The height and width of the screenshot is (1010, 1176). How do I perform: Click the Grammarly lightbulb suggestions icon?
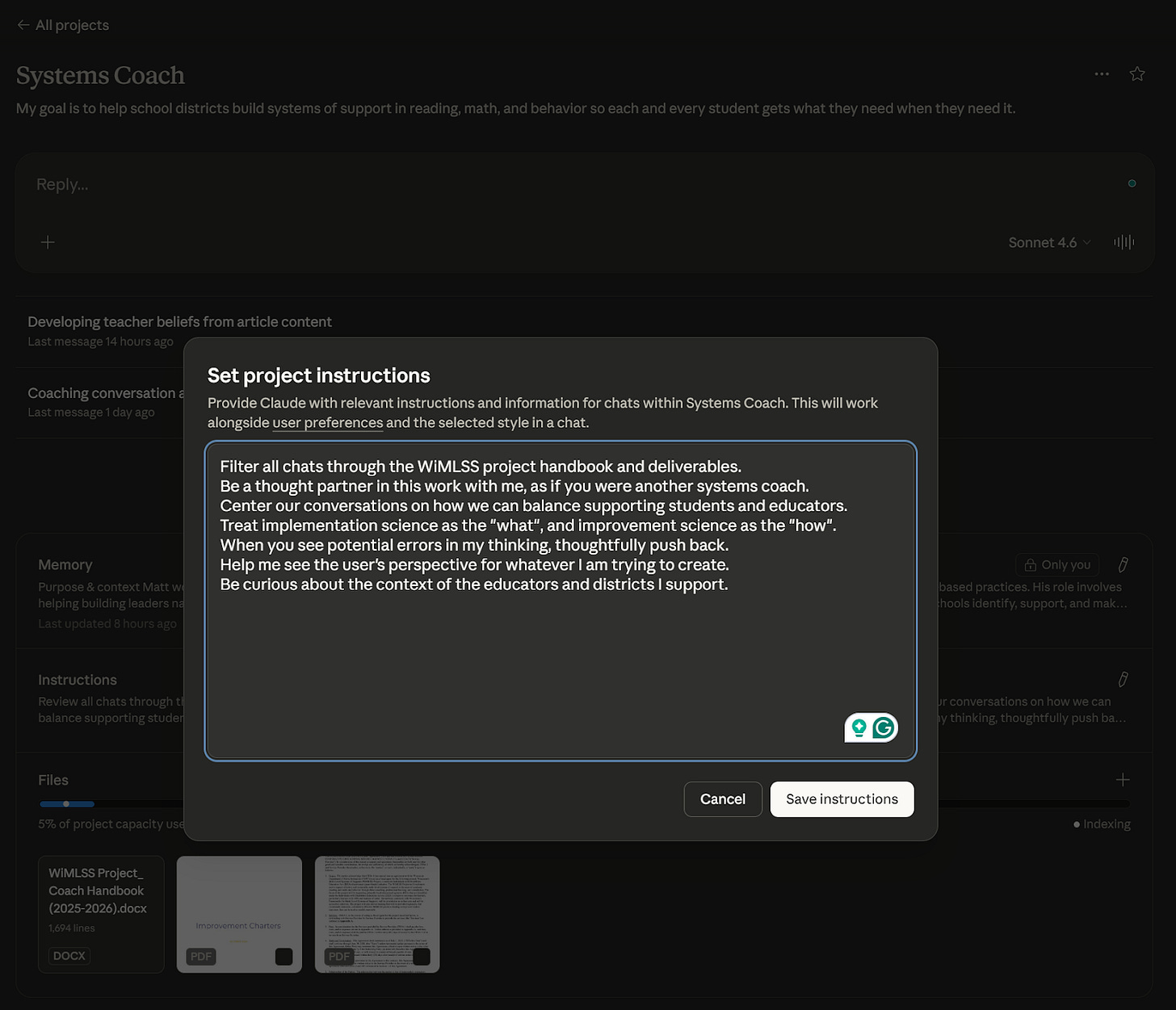click(859, 727)
